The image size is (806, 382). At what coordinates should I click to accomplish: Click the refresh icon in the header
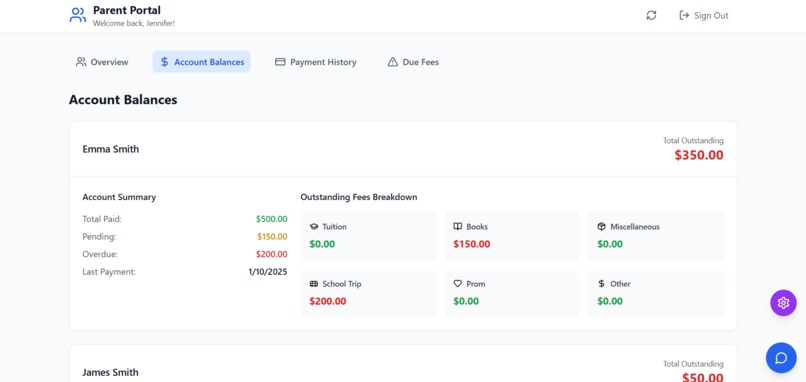651,15
